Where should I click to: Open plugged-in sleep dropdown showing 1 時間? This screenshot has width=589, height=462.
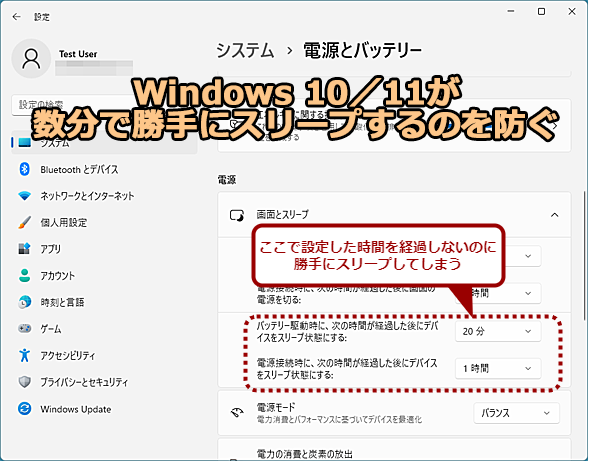coord(498,368)
